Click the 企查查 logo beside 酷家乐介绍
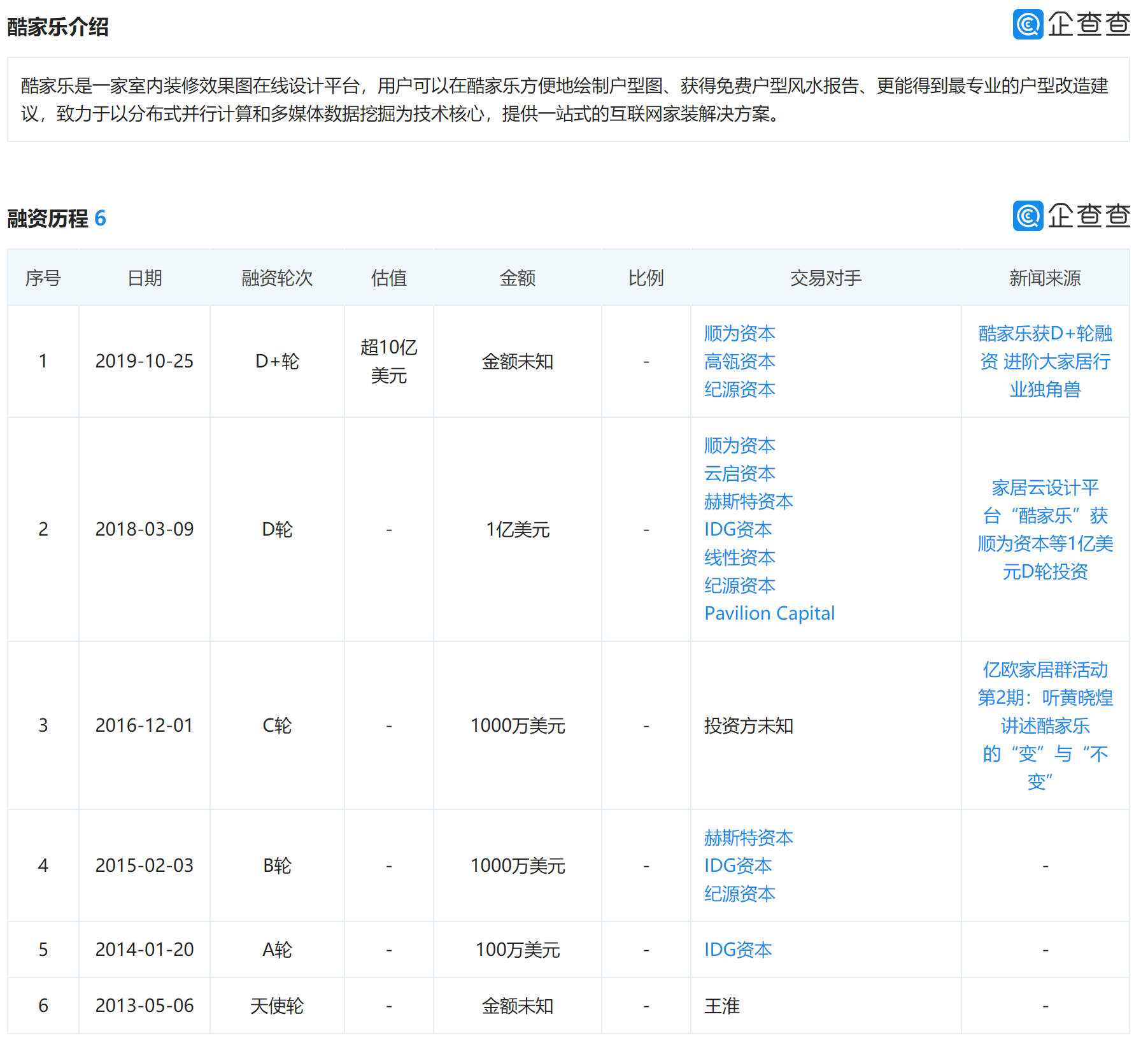This screenshot has height=1047, width=1148. pyautogui.click(x=1071, y=24)
